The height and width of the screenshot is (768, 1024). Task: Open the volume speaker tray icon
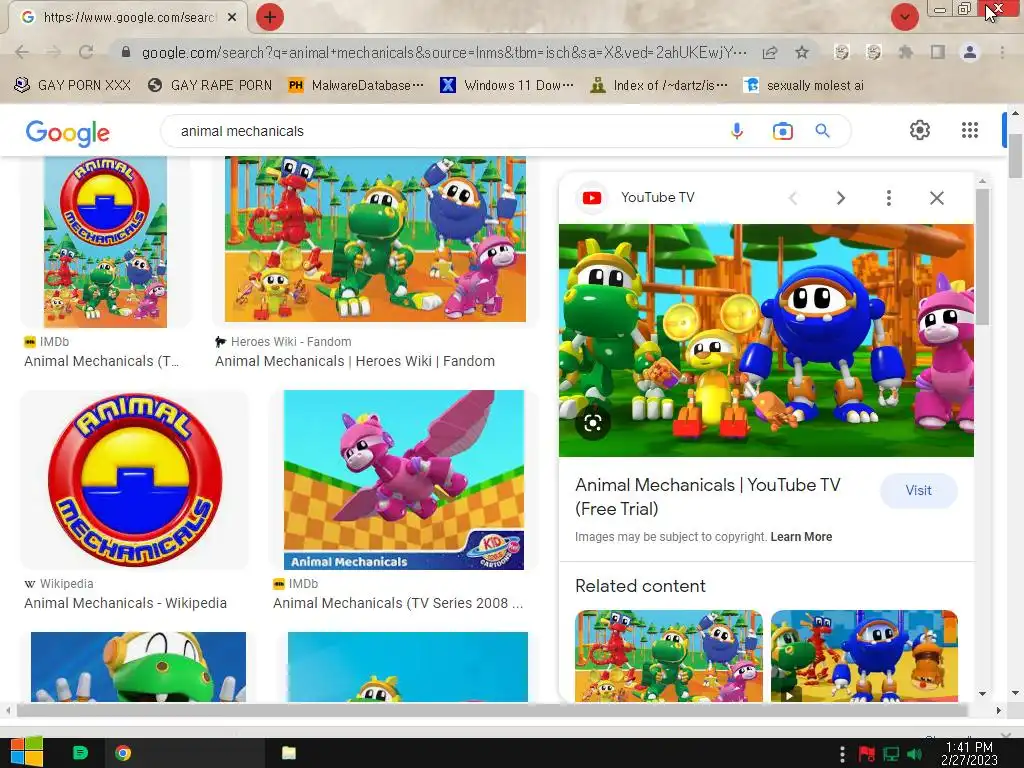914,754
